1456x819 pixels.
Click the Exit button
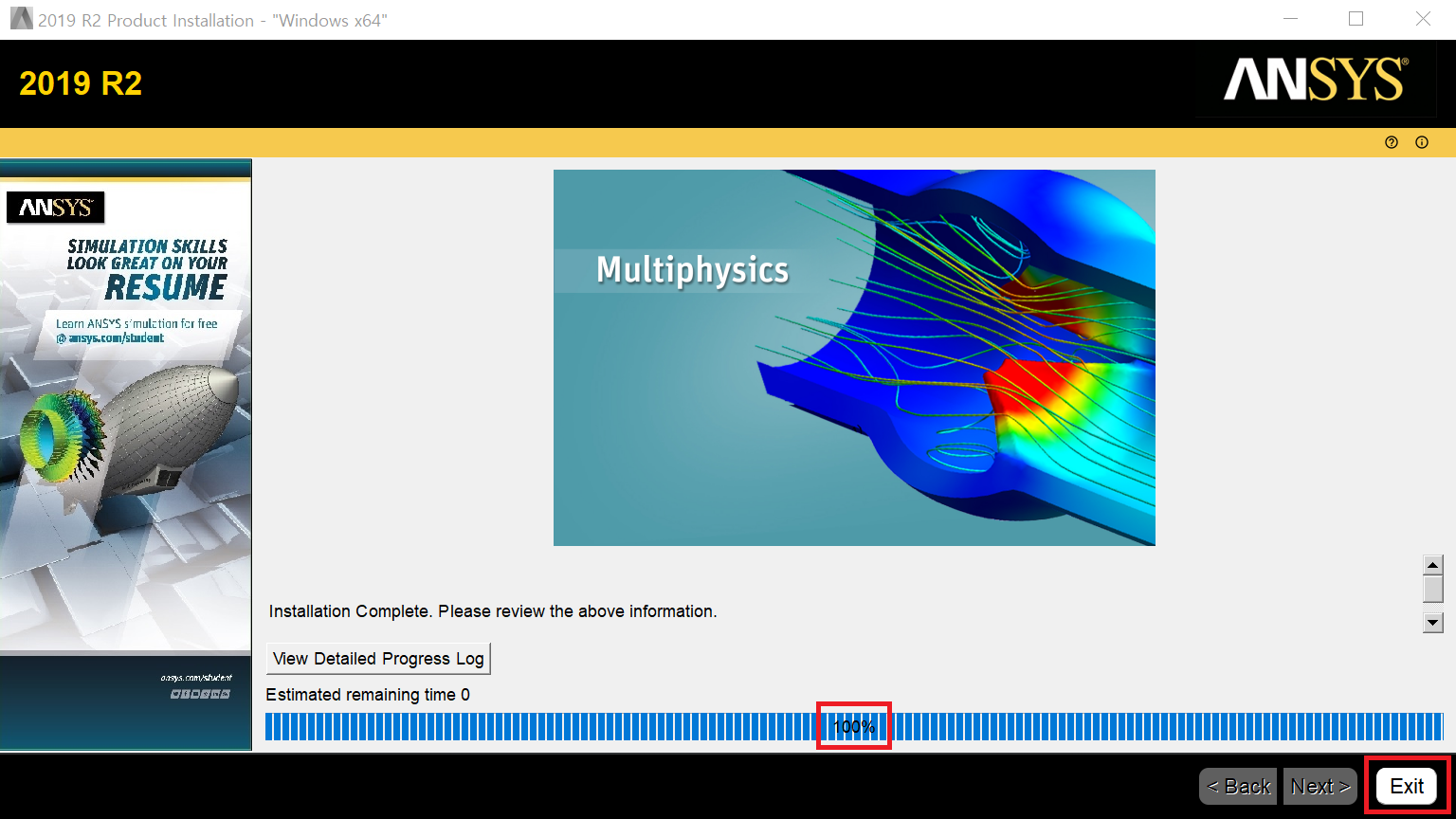(x=1407, y=786)
